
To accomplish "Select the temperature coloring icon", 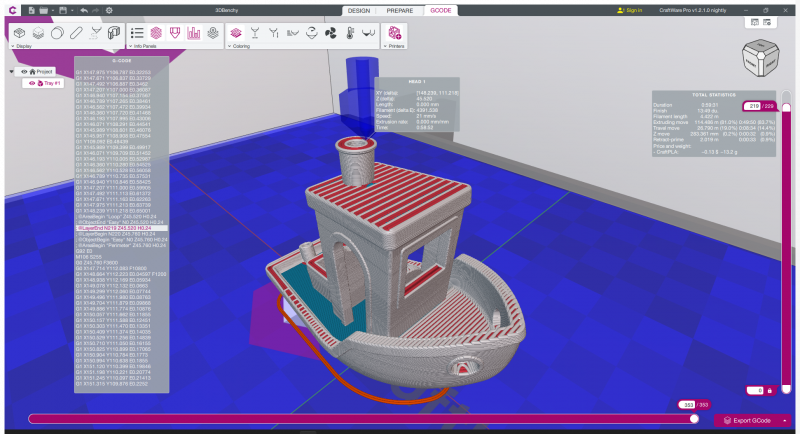I will click(x=350, y=33).
